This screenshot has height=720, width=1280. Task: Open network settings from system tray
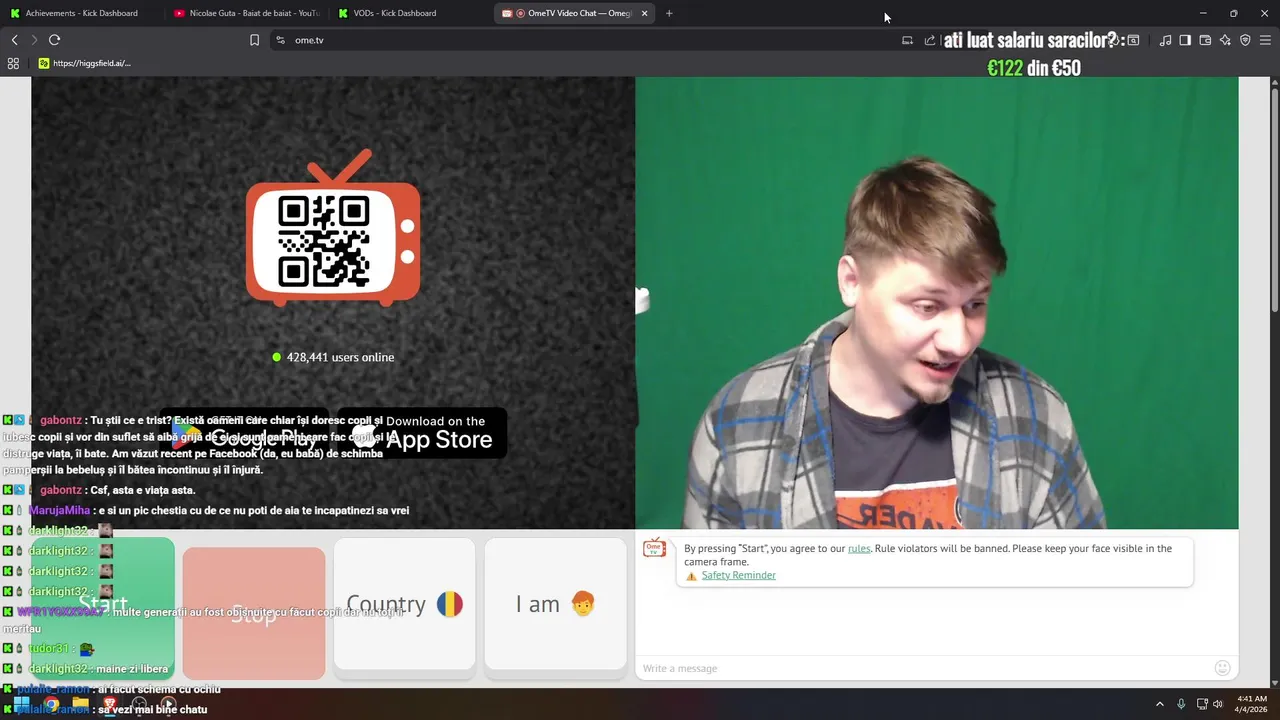click(x=1202, y=704)
